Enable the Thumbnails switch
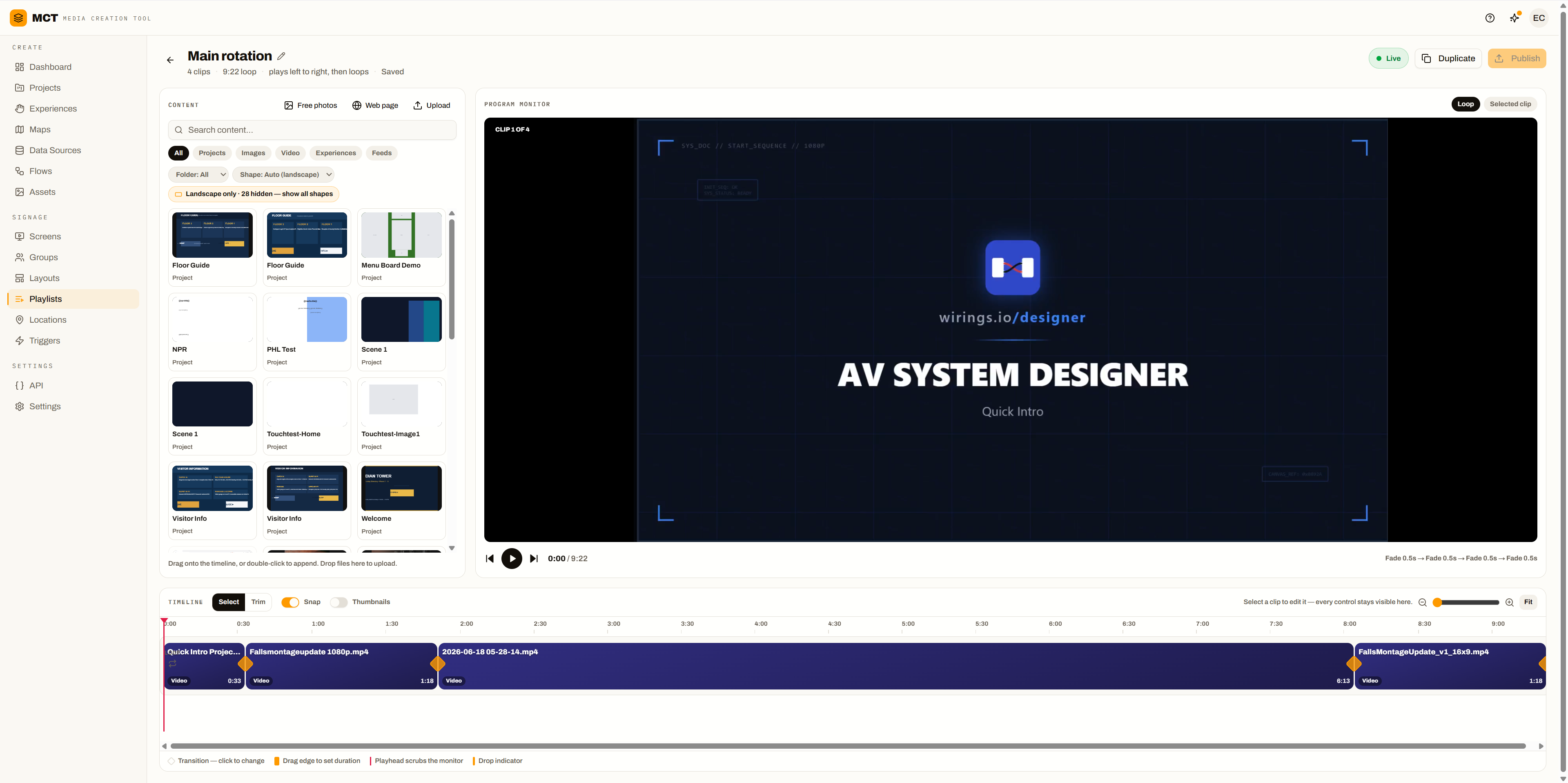The height and width of the screenshot is (783, 1568). (339, 602)
